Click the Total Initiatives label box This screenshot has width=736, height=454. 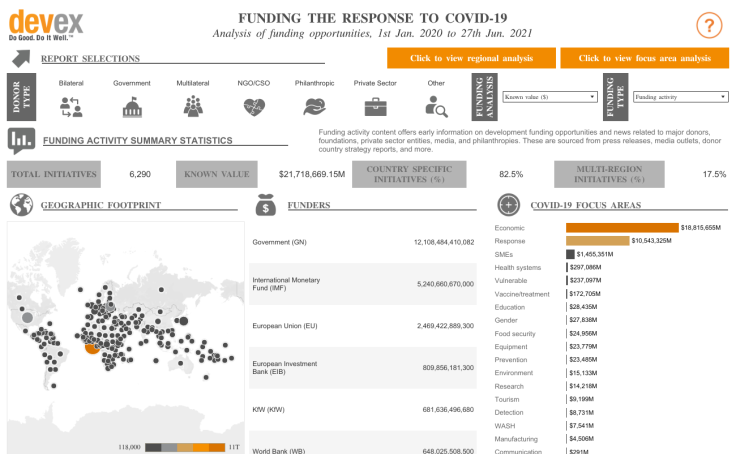coord(54,174)
